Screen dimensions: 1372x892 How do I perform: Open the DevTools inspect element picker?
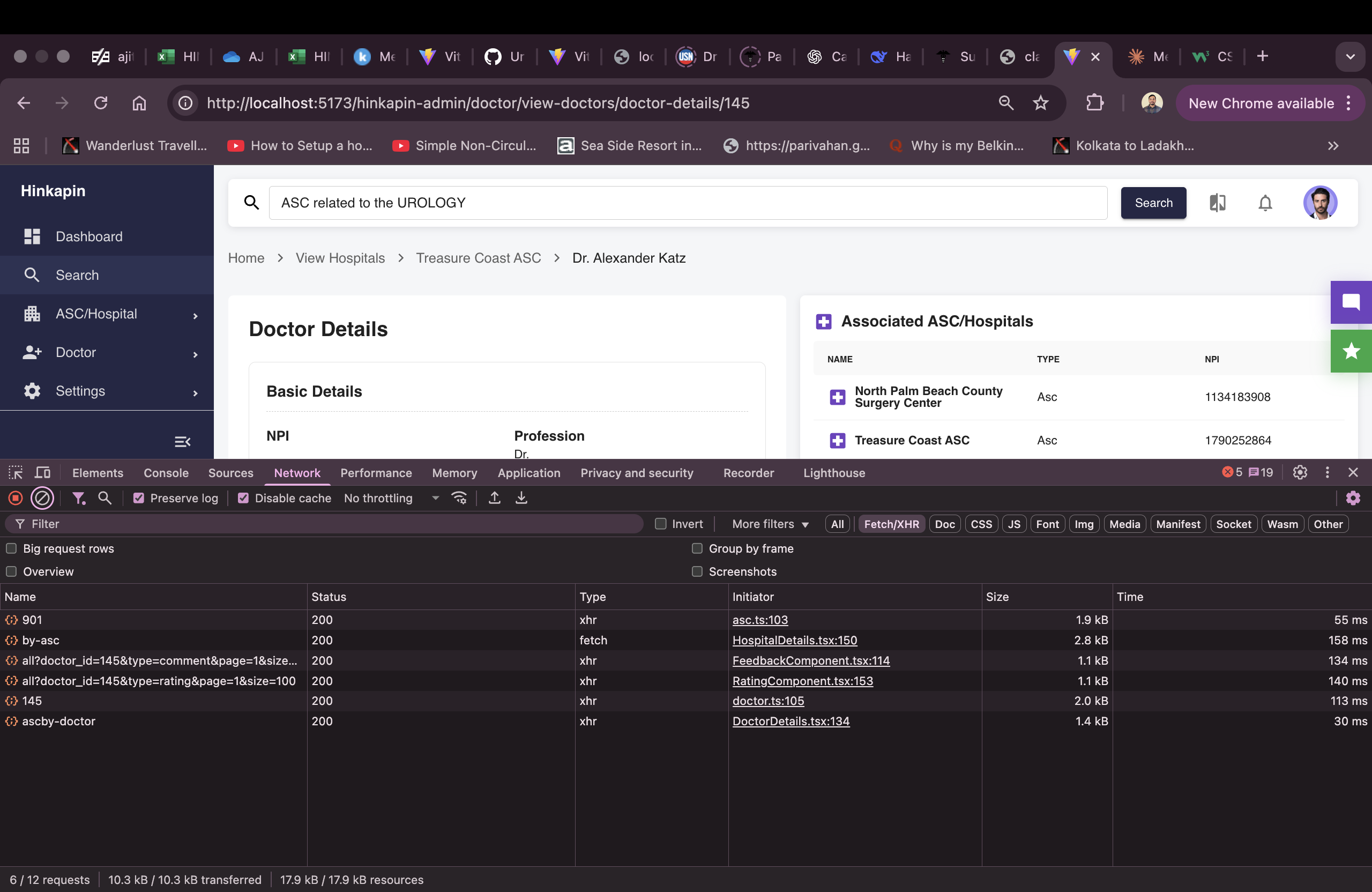point(16,473)
